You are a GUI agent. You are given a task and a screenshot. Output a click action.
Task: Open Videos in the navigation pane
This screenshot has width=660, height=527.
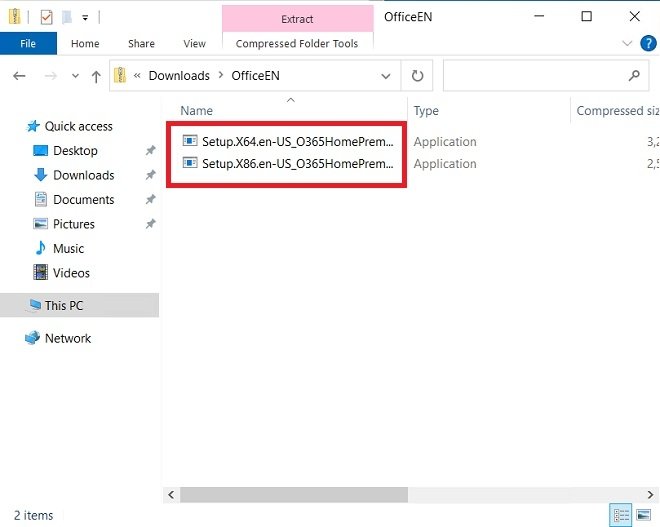pos(71,273)
